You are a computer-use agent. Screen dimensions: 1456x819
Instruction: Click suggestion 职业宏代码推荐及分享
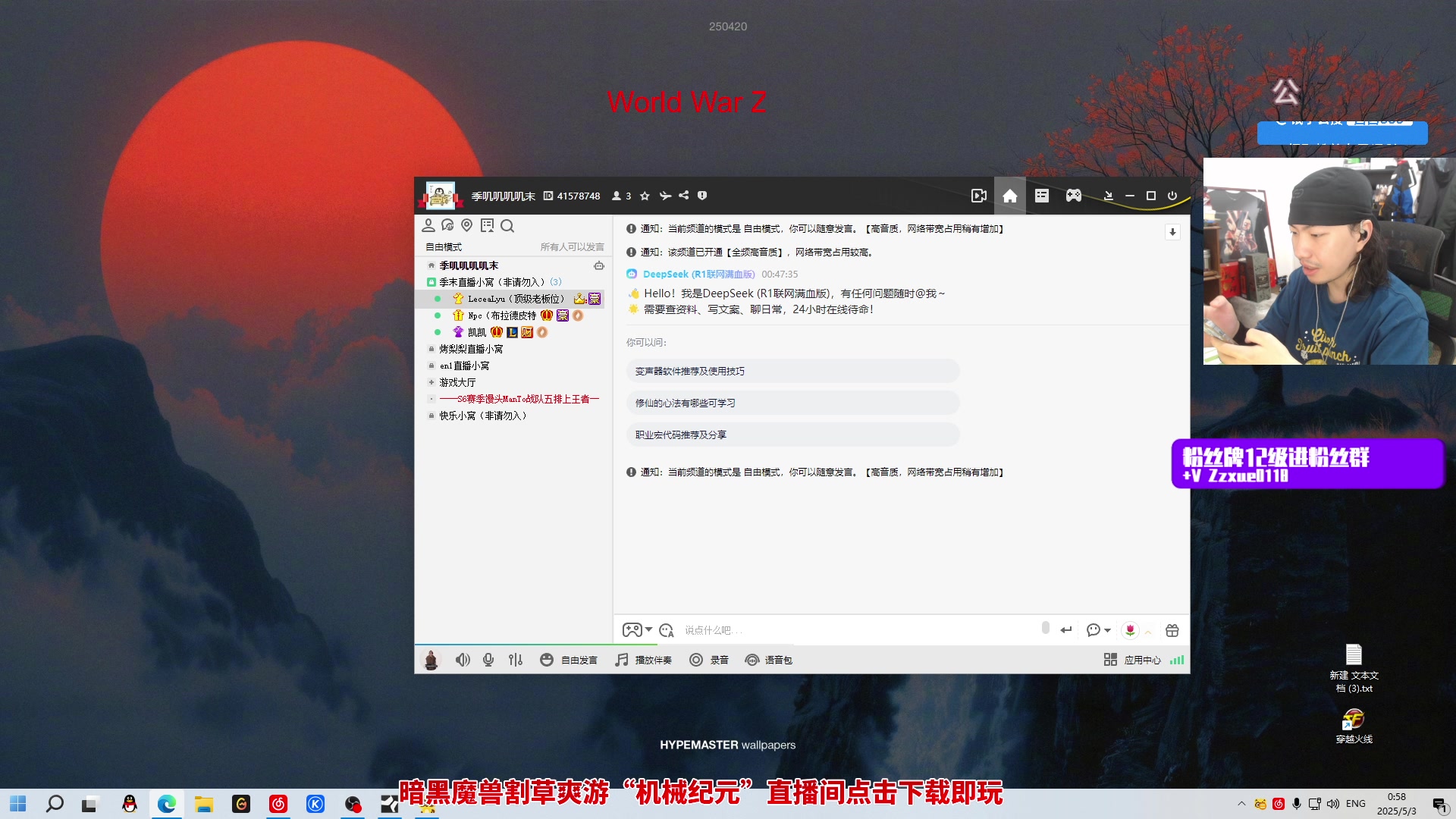792,435
